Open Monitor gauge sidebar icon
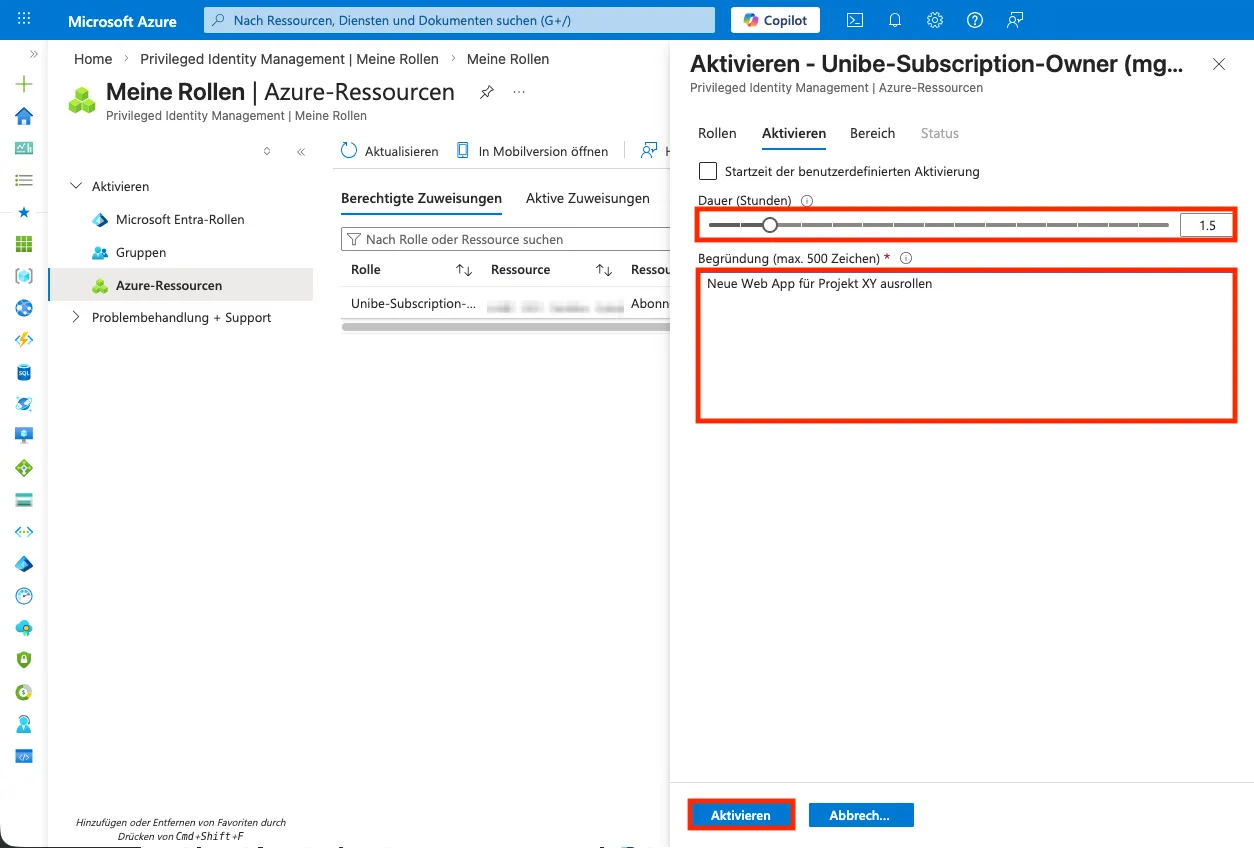Screen dimensions: 1254x848 coord(24,596)
